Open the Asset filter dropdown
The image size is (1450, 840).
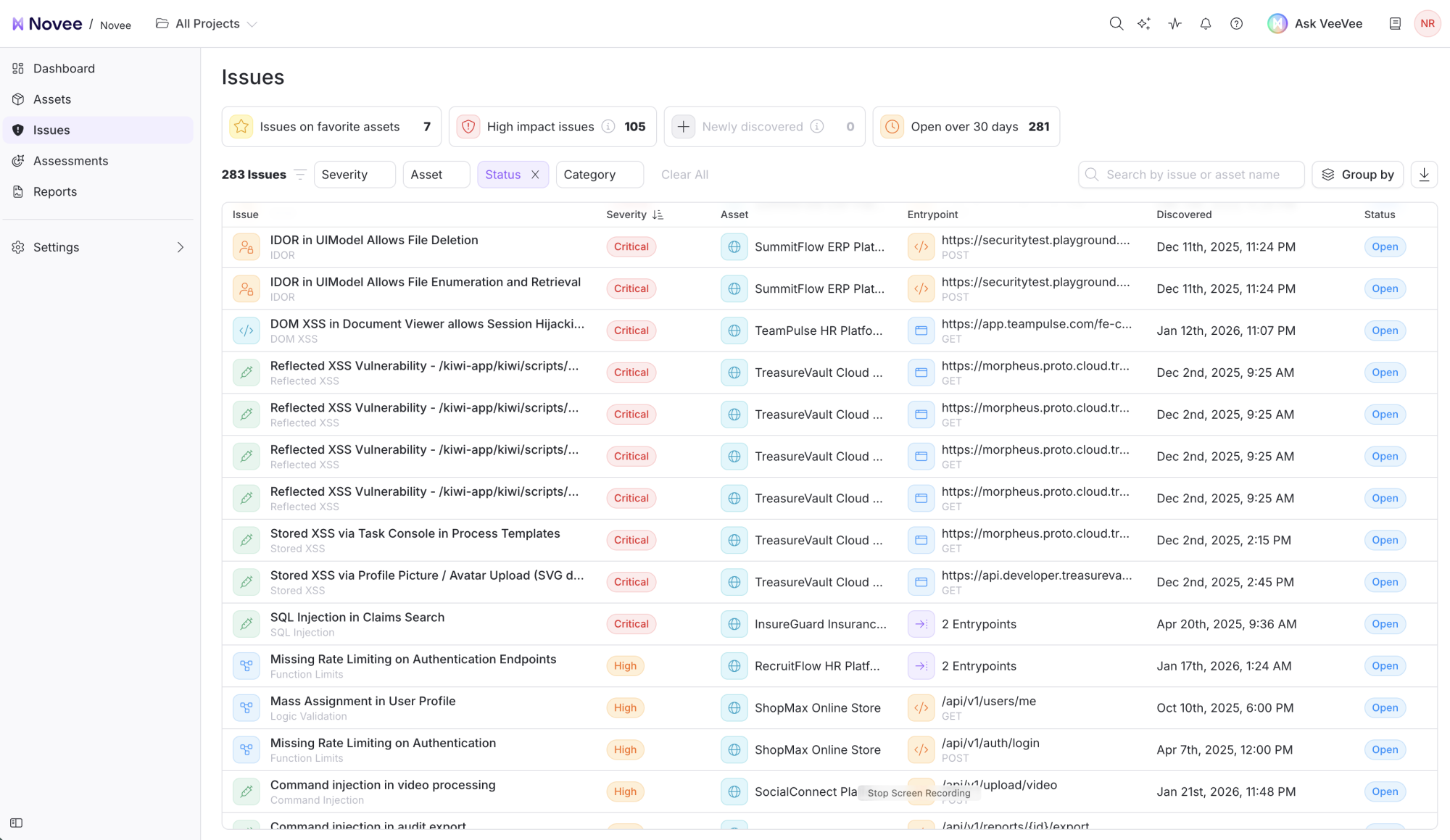click(x=436, y=175)
